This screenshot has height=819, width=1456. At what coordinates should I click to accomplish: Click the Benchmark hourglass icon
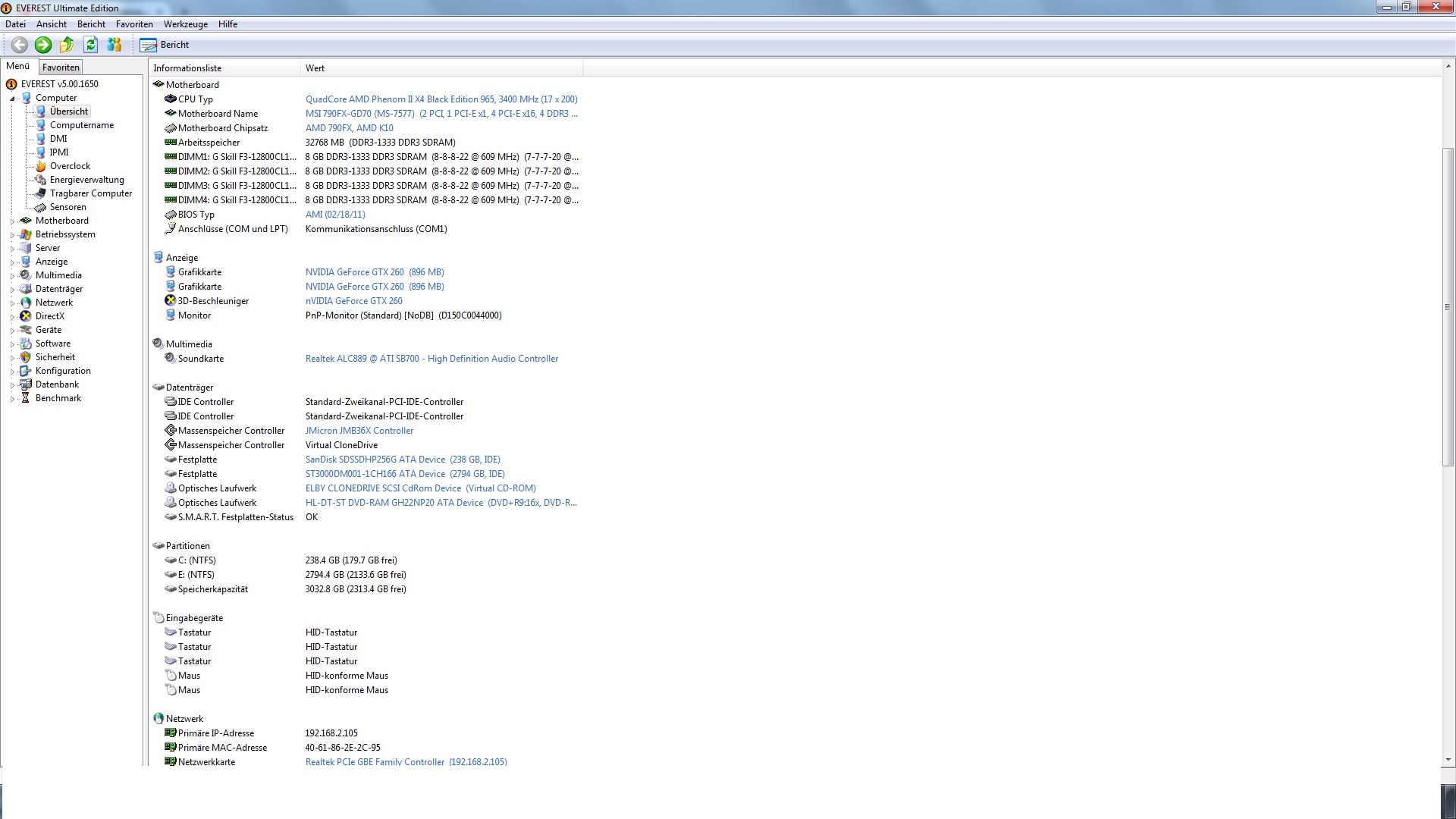click(26, 398)
